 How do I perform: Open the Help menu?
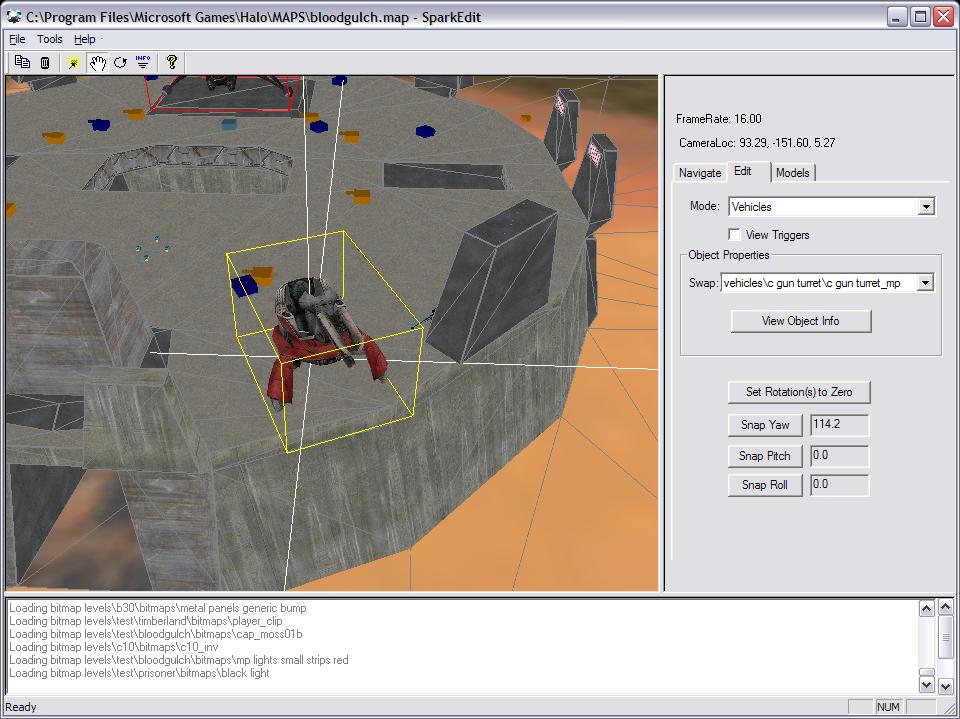(84, 39)
